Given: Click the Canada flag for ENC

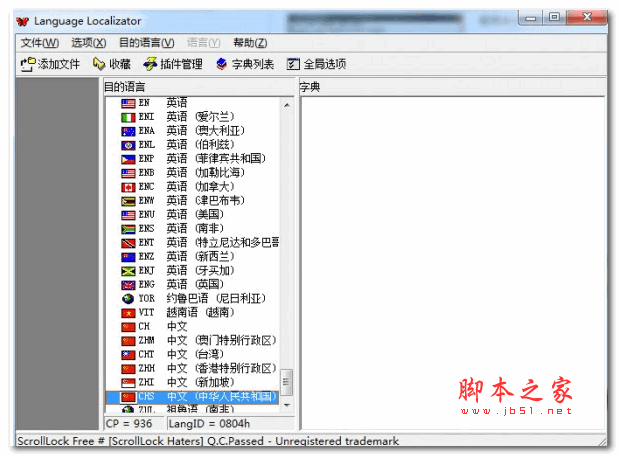Looking at the screenshot, I should (x=128, y=187).
